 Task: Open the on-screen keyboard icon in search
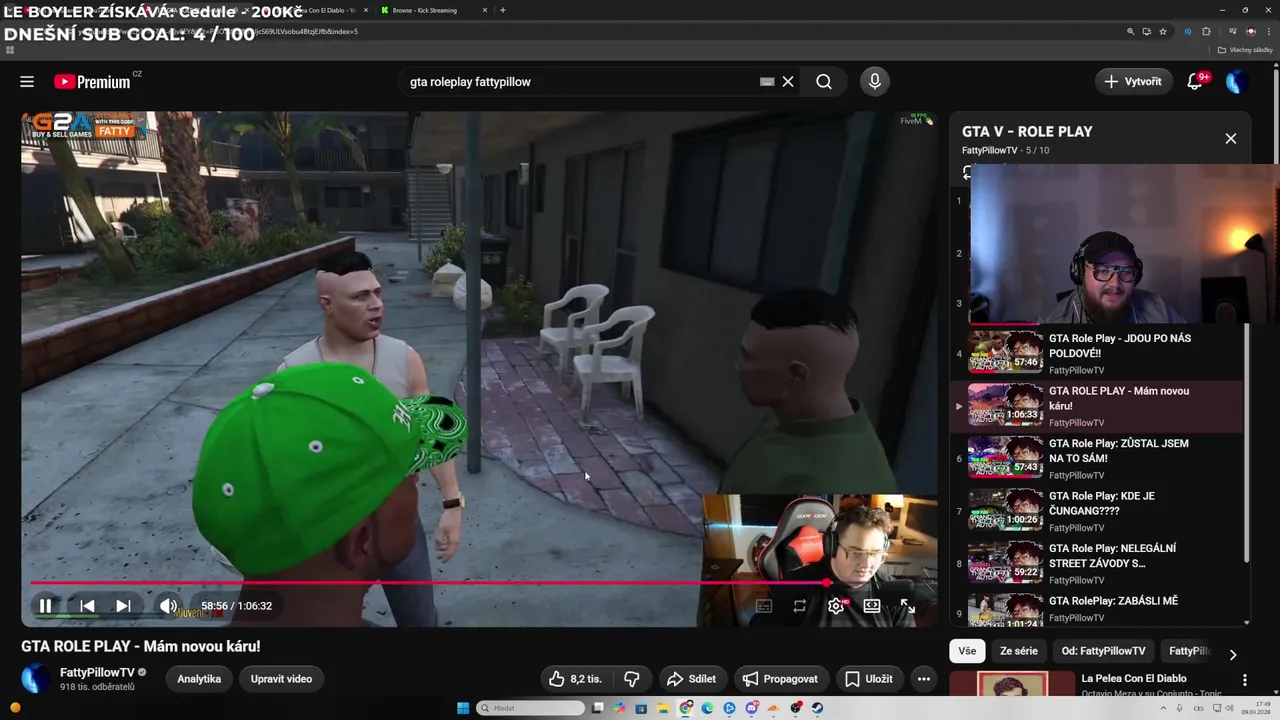click(767, 82)
